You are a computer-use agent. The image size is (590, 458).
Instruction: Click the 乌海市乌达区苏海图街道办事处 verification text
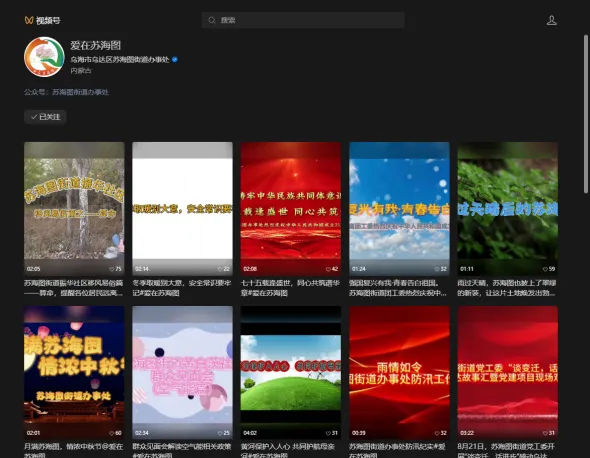point(120,59)
